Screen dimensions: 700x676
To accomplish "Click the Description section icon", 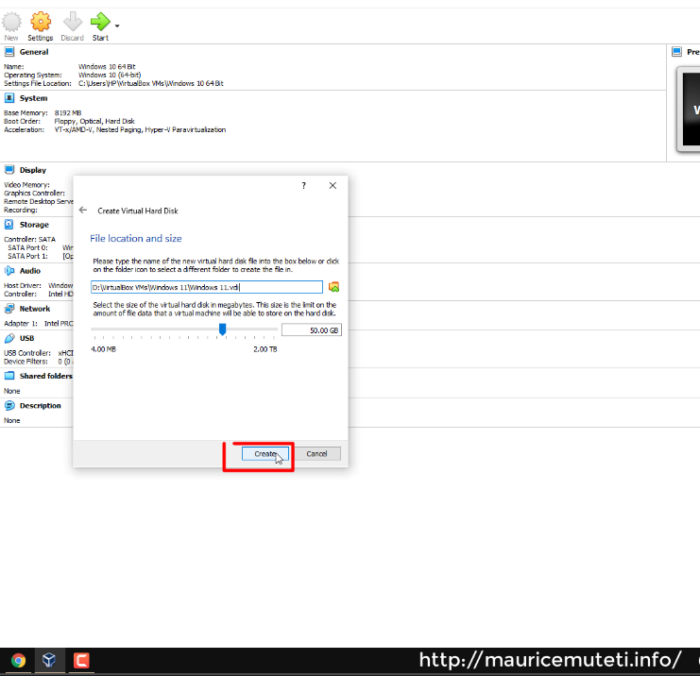I will point(9,405).
